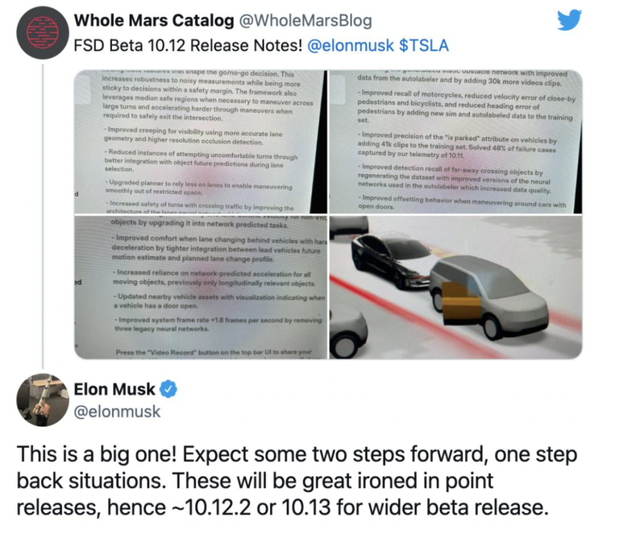Click the @elonmusk handle under Elon Musk
The height and width of the screenshot is (538, 640).
click(x=117, y=411)
